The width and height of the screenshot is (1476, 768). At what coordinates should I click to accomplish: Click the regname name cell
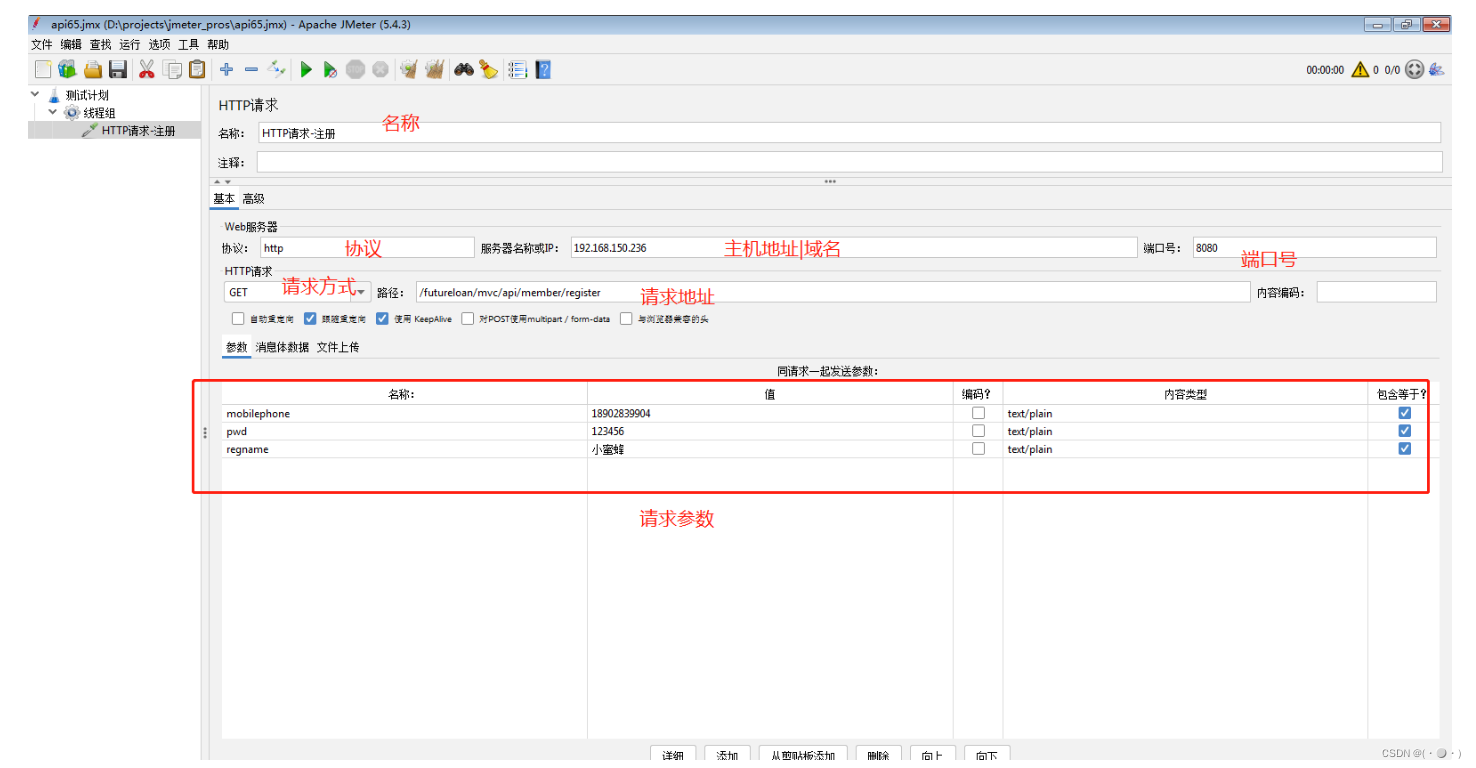pyautogui.click(x=404, y=449)
